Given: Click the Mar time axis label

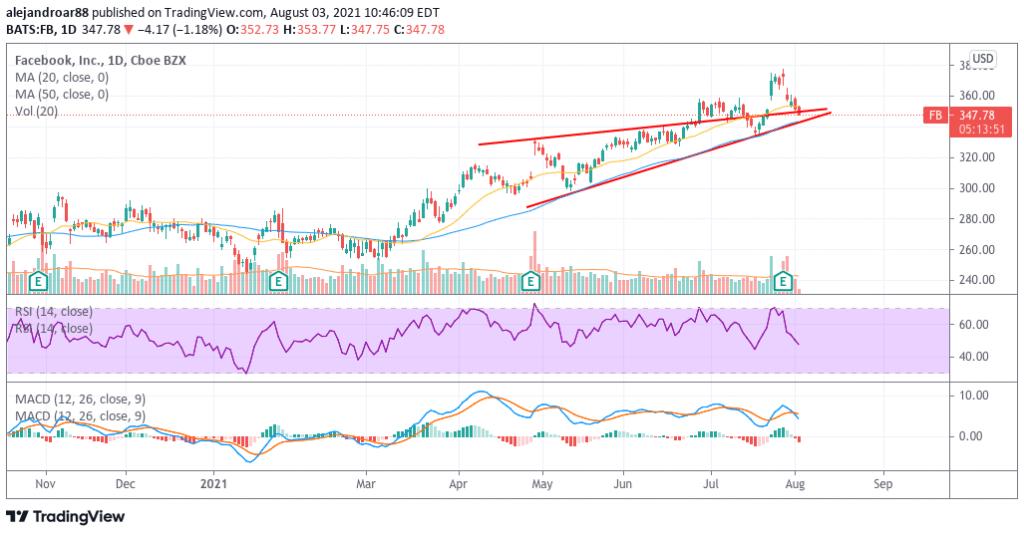Looking at the screenshot, I should [366, 484].
